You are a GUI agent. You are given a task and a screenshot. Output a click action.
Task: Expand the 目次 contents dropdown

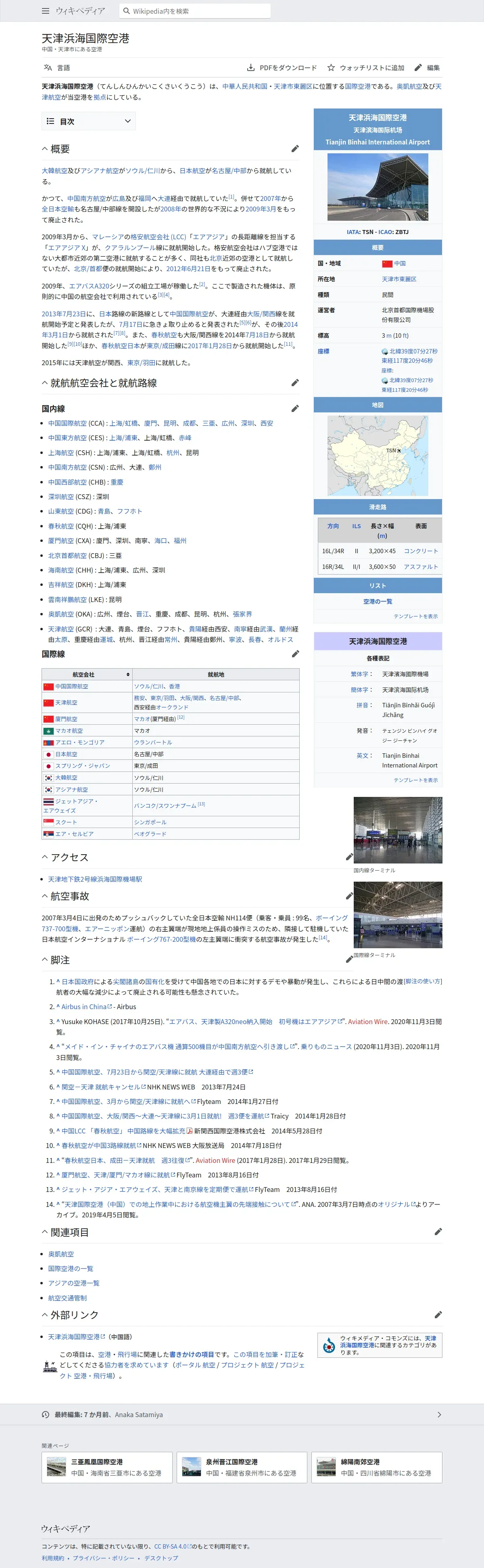point(127,121)
